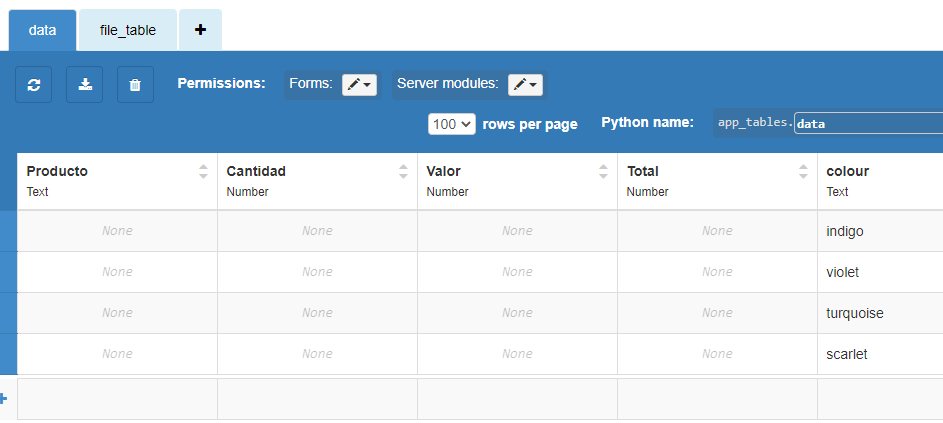This screenshot has height=423, width=943.
Task: Sort by the Total column arrows
Action: (803, 171)
